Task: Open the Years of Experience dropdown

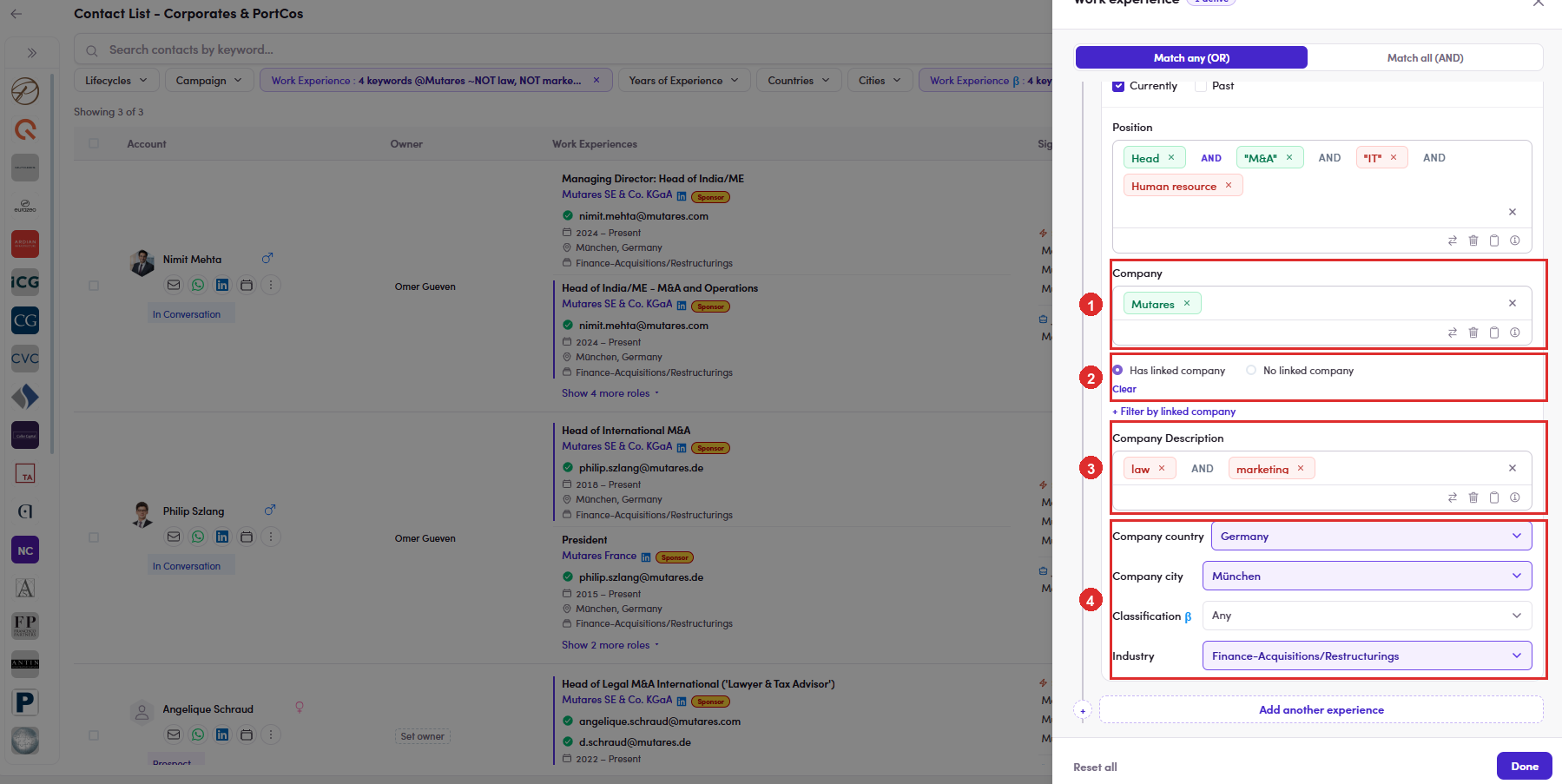Action: click(683, 81)
